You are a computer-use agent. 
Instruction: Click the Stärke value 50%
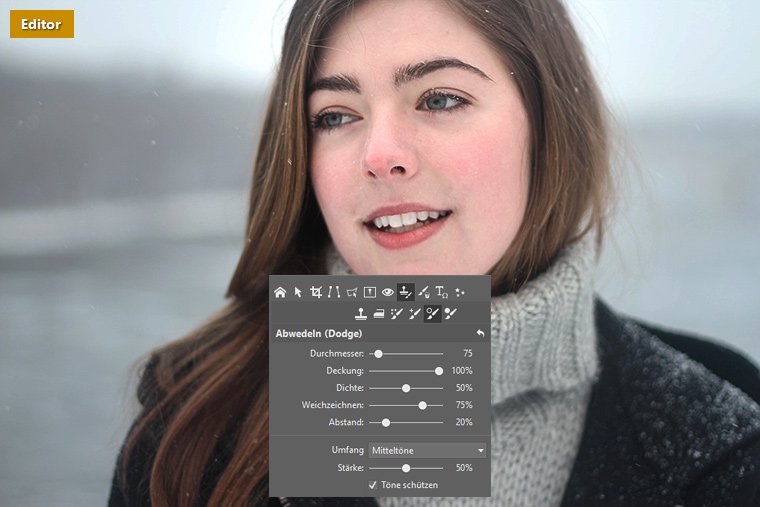(x=464, y=468)
